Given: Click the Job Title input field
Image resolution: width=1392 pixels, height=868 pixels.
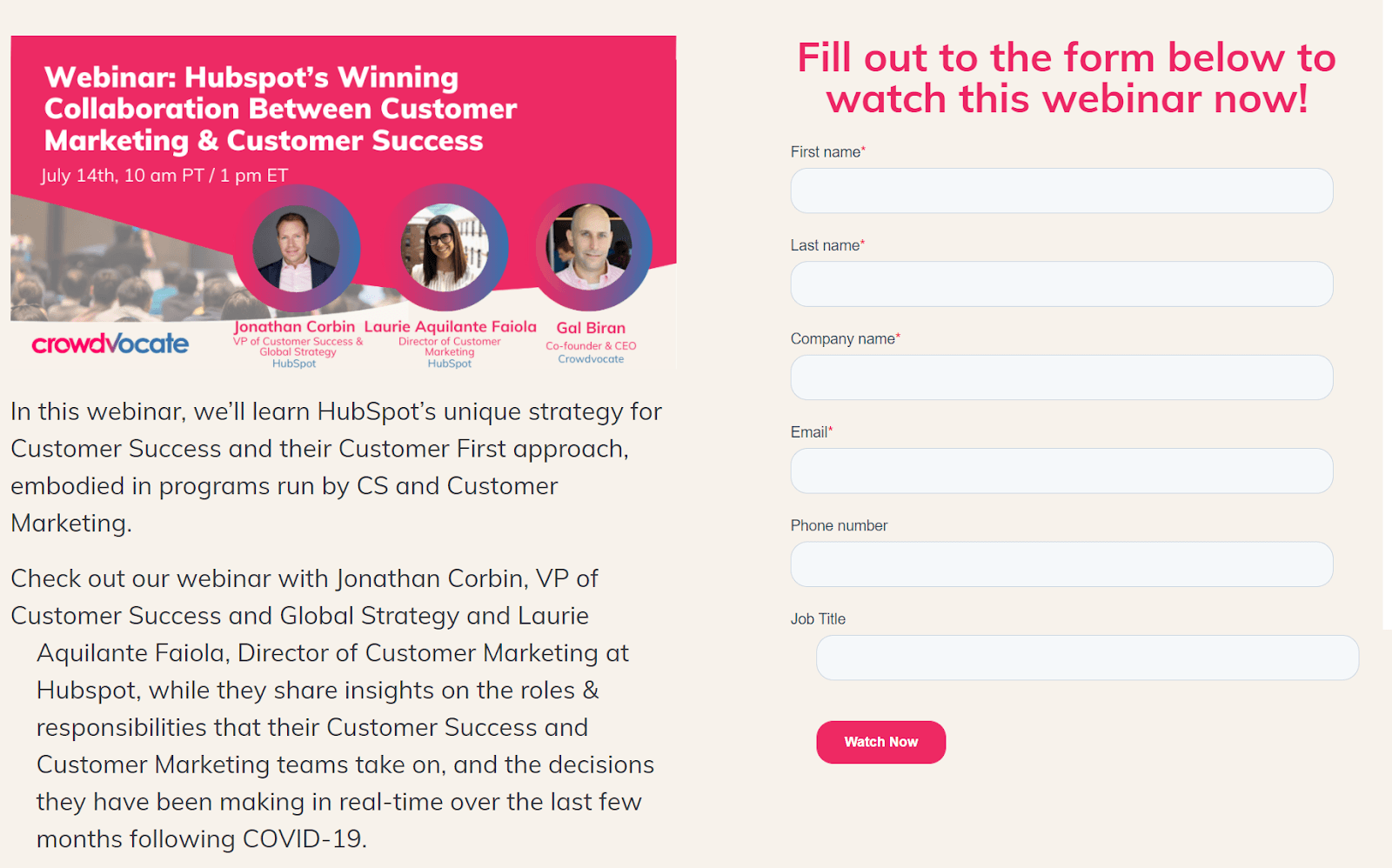Looking at the screenshot, I should tap(1087, 658).
